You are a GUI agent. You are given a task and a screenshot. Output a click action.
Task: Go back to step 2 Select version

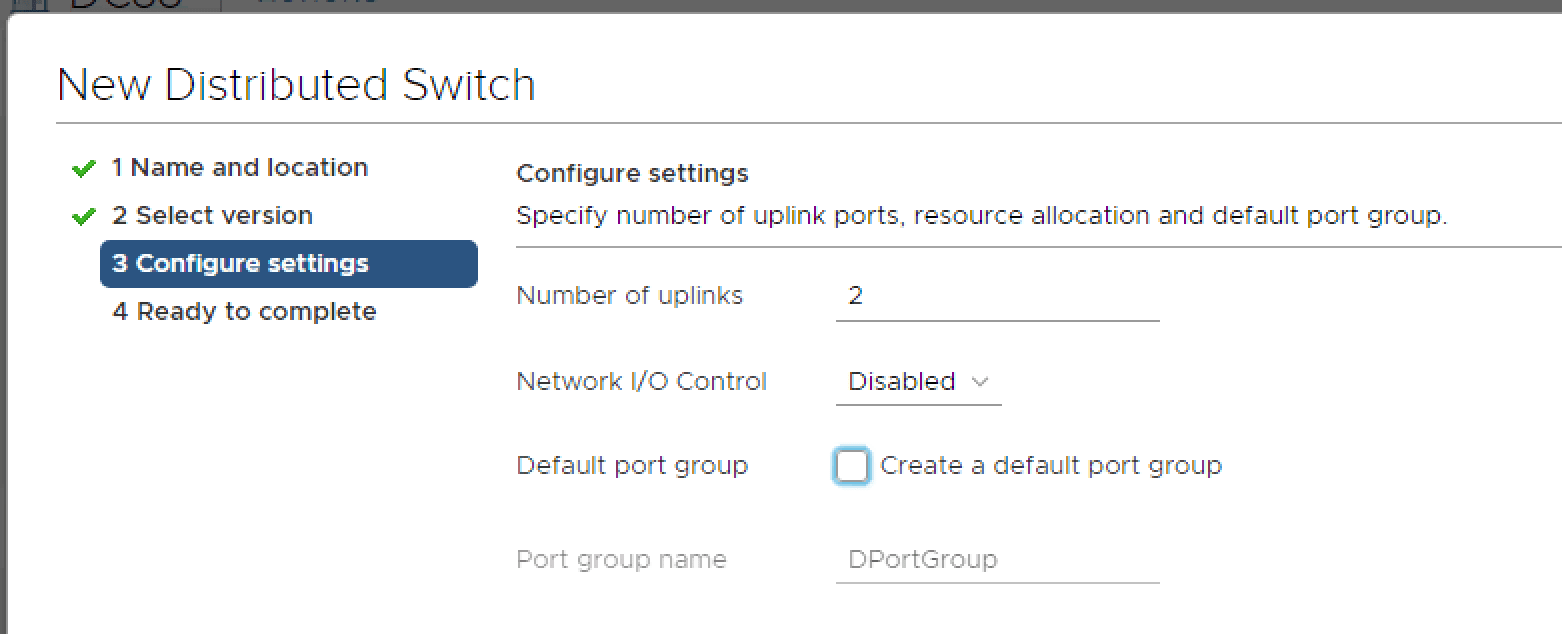click(212, 216)
